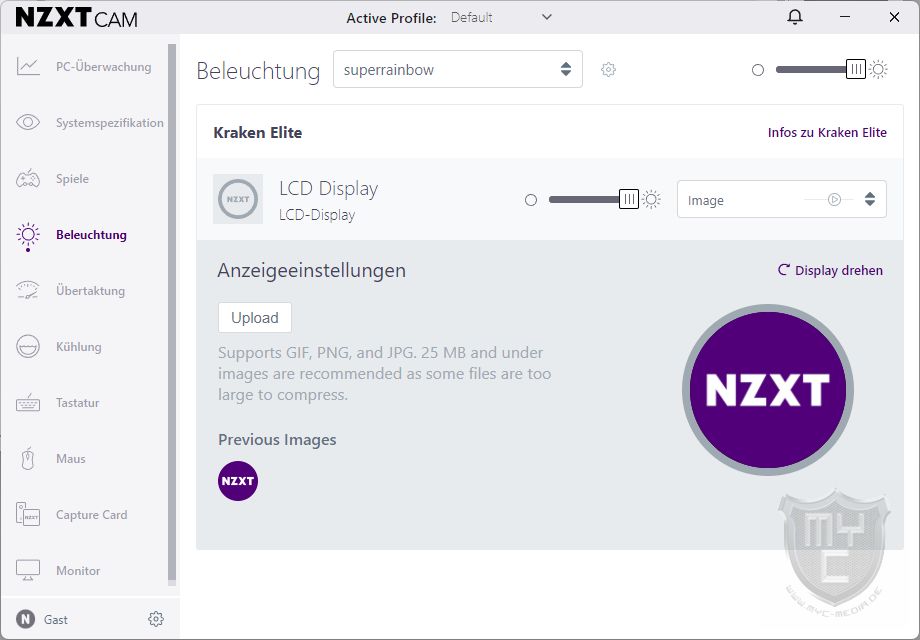Click the Kühlung sidebar icon
Viewport: 920px width, 640px height.
pos(28,347)
